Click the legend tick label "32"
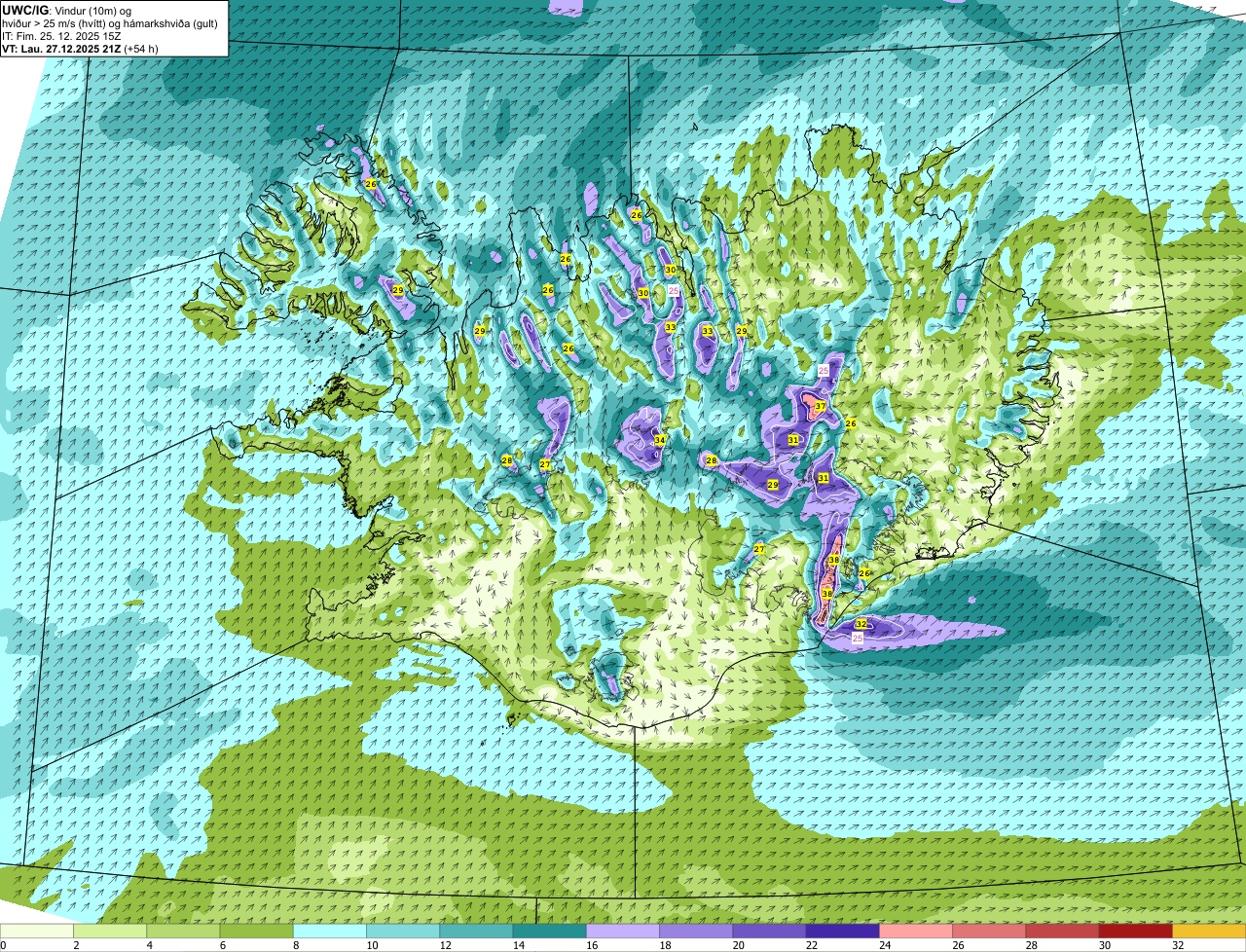 tap(1178, 945)
